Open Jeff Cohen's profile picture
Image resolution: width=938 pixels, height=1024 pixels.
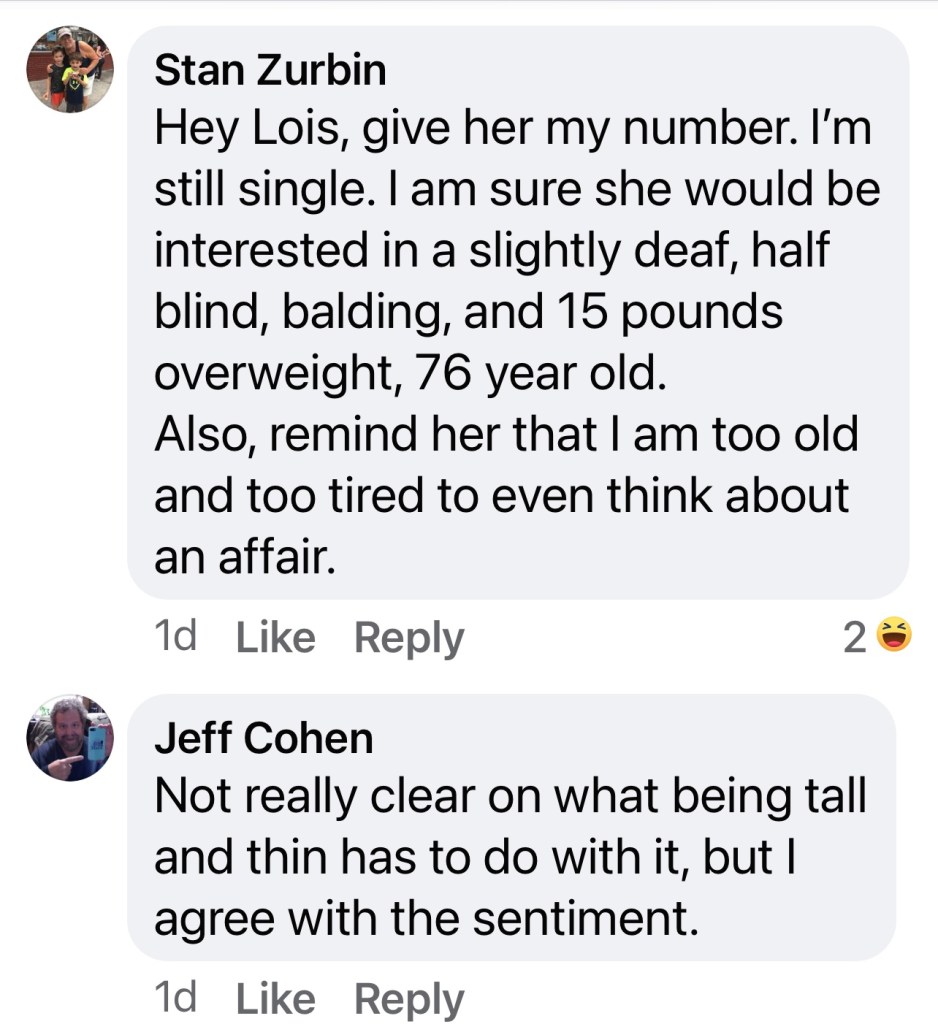point(70,738)
